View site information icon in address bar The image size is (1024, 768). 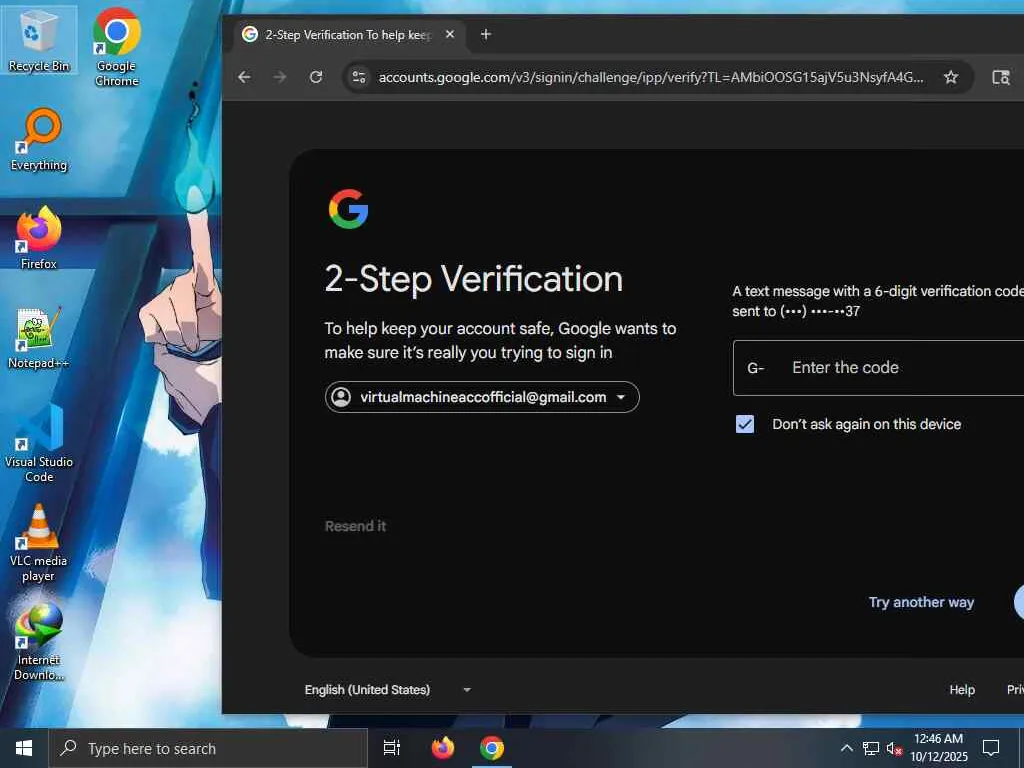359,77
